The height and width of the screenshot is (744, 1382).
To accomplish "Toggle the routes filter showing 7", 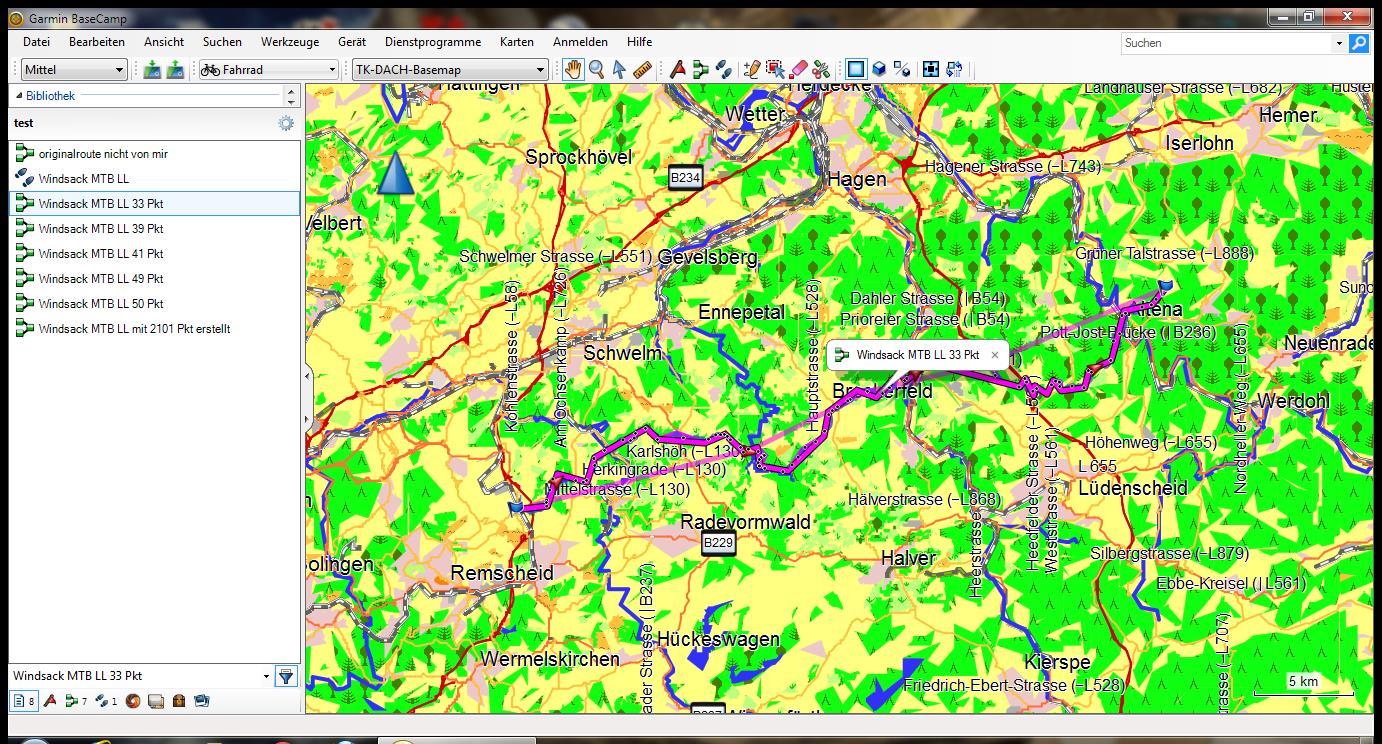I will click(x=76, y=701).
